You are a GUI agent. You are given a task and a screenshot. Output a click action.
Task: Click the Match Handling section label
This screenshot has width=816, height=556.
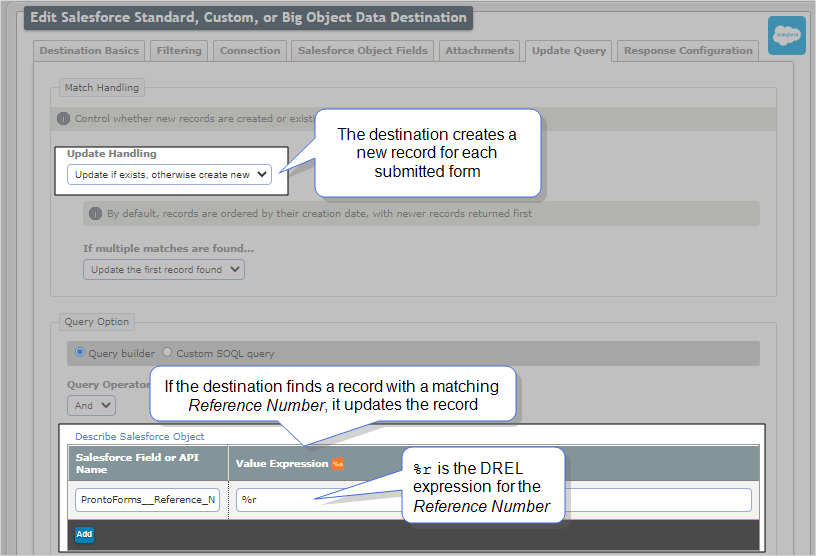(101, 87)
